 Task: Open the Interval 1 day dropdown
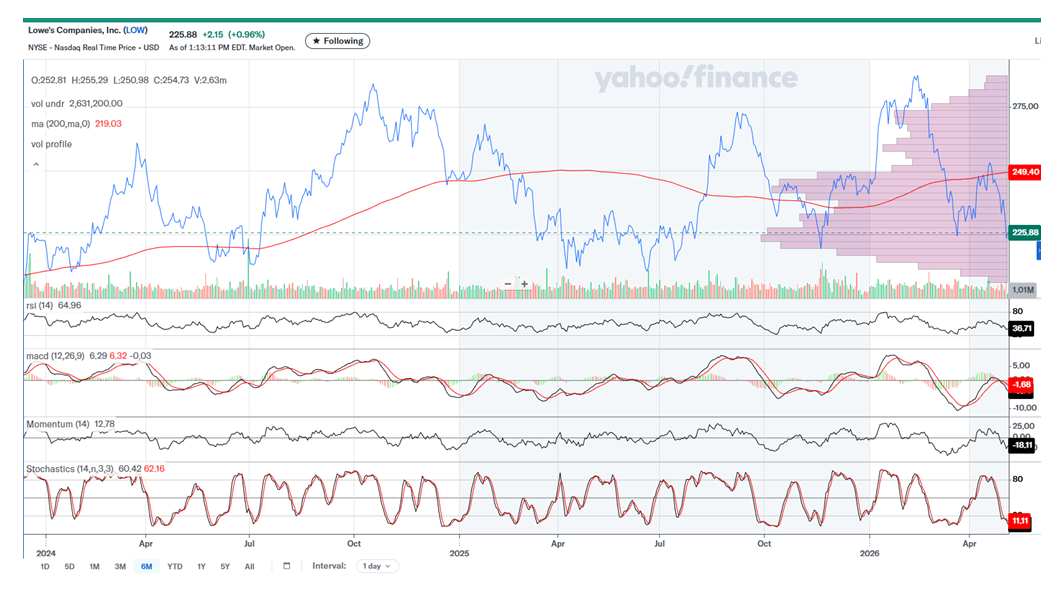377,566
